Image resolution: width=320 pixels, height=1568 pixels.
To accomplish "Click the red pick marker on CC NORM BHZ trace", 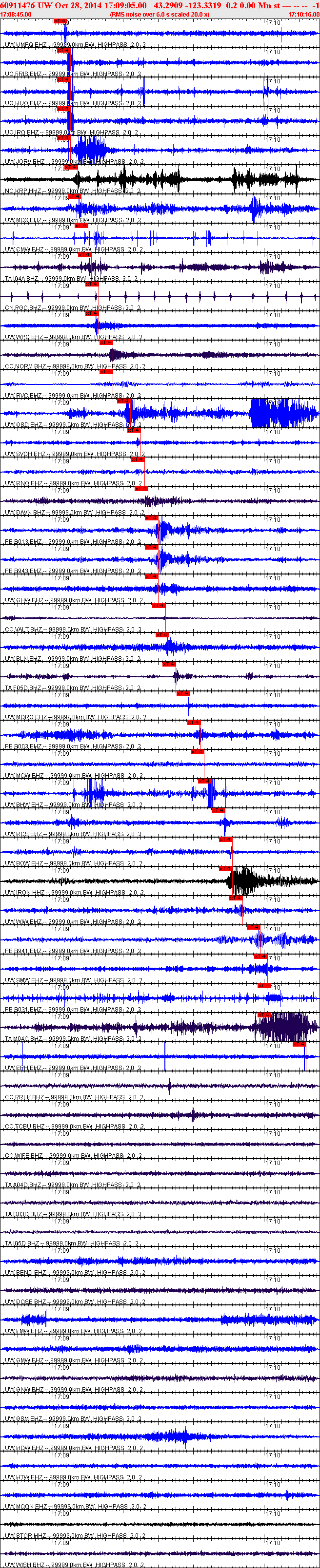I will 106,342.
